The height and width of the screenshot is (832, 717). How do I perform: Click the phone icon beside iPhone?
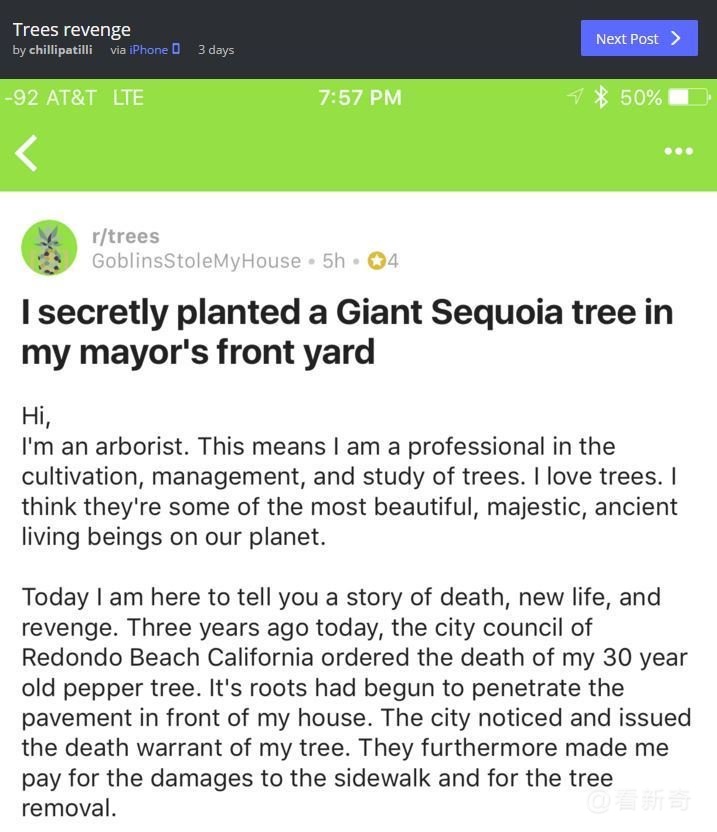click(x=176, y=49)
